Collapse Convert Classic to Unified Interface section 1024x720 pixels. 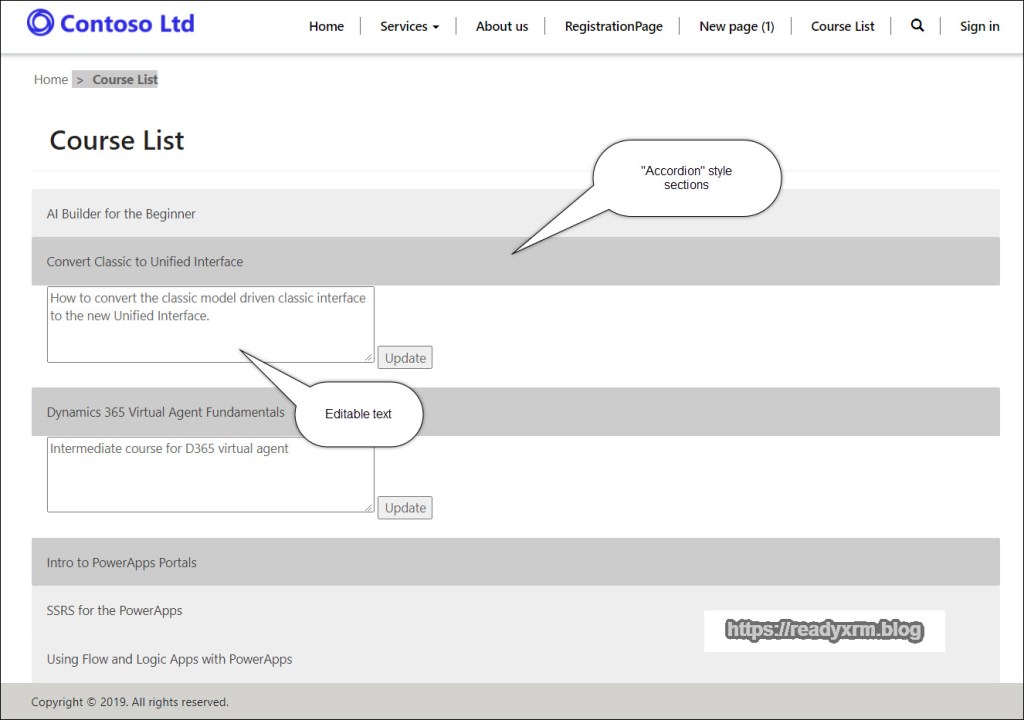(145, 262)
